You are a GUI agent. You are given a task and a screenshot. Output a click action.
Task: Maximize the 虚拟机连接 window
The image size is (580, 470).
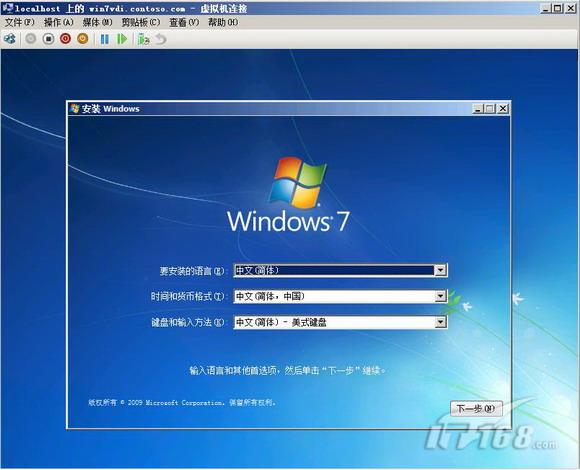pos(558,8)
